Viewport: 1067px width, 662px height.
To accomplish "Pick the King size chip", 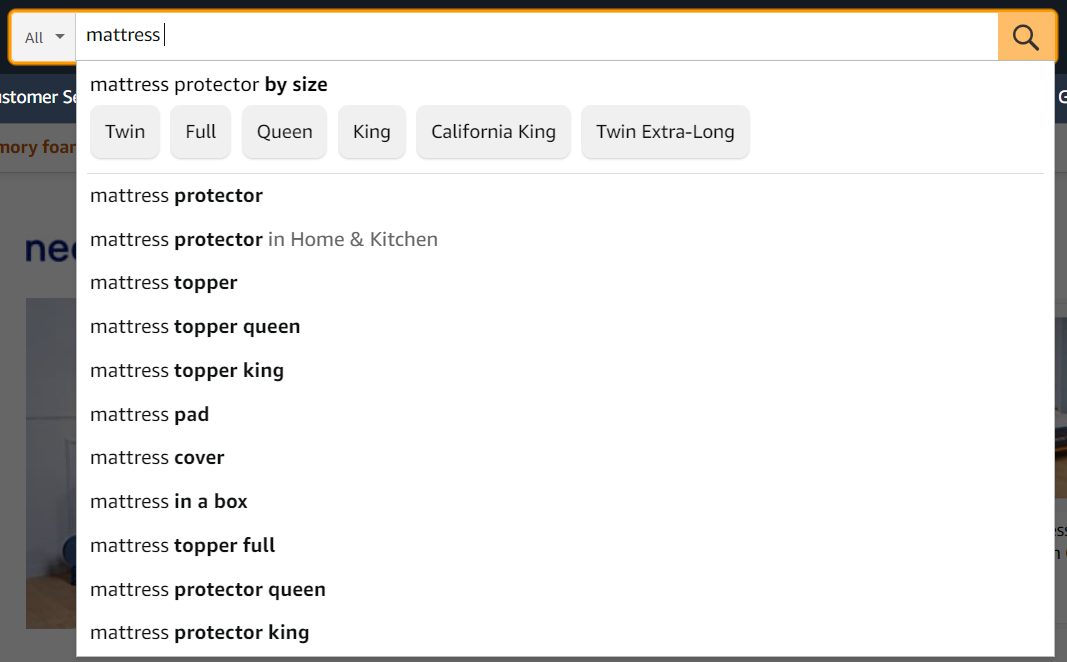I will click(371, 132).
